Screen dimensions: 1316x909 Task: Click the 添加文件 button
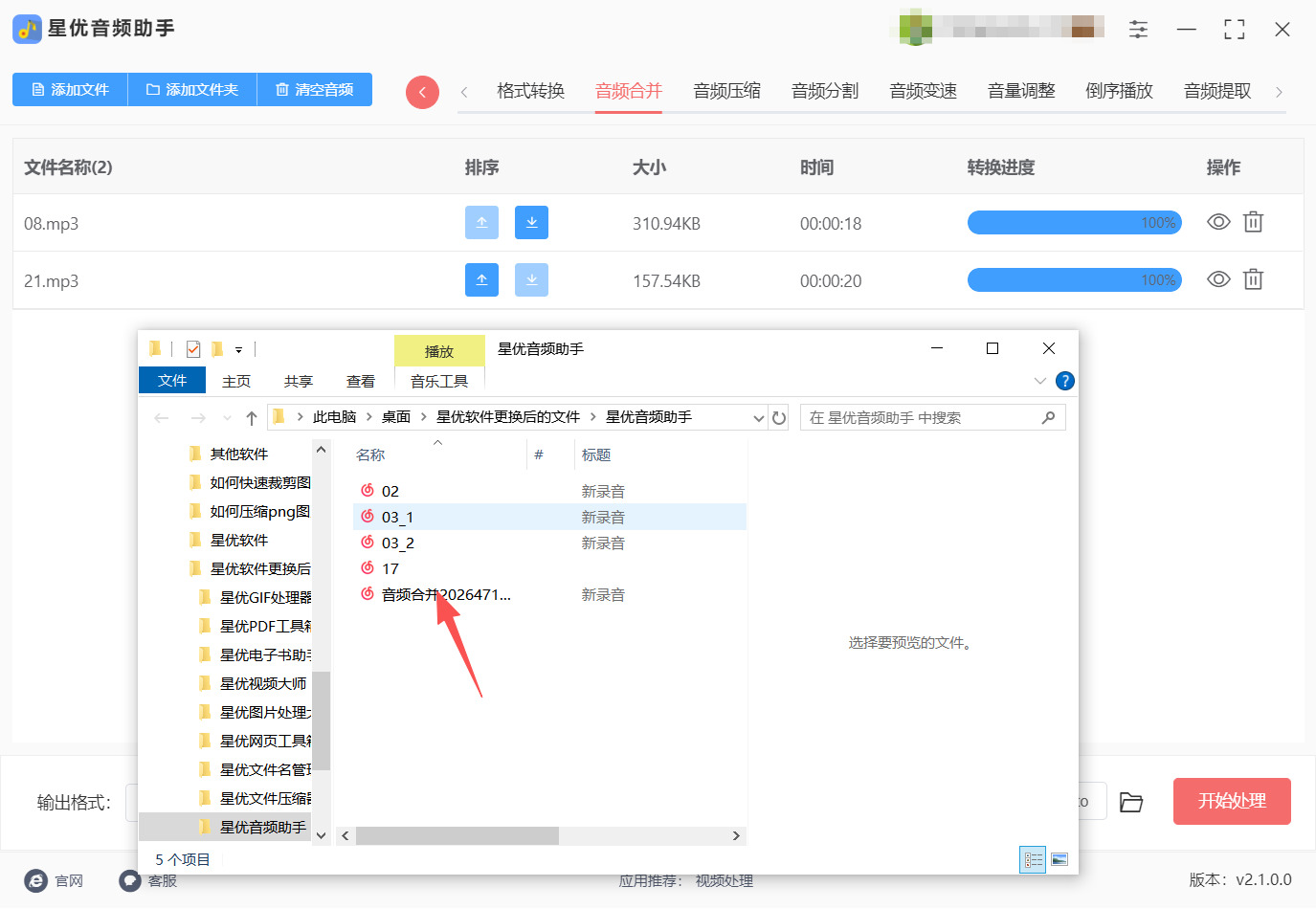coord(70,90)
